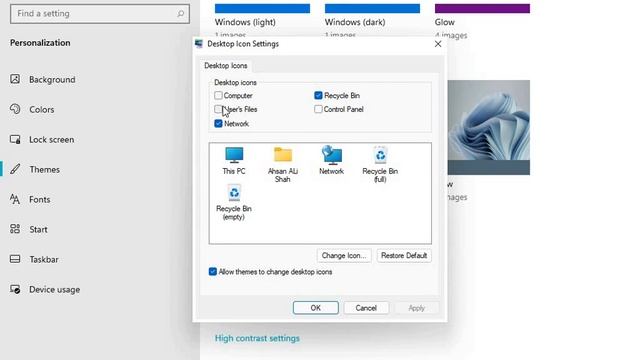The width and height of the screenshot is (640, 360).
Task: Click the Find a setting search box
Action: 100,14
